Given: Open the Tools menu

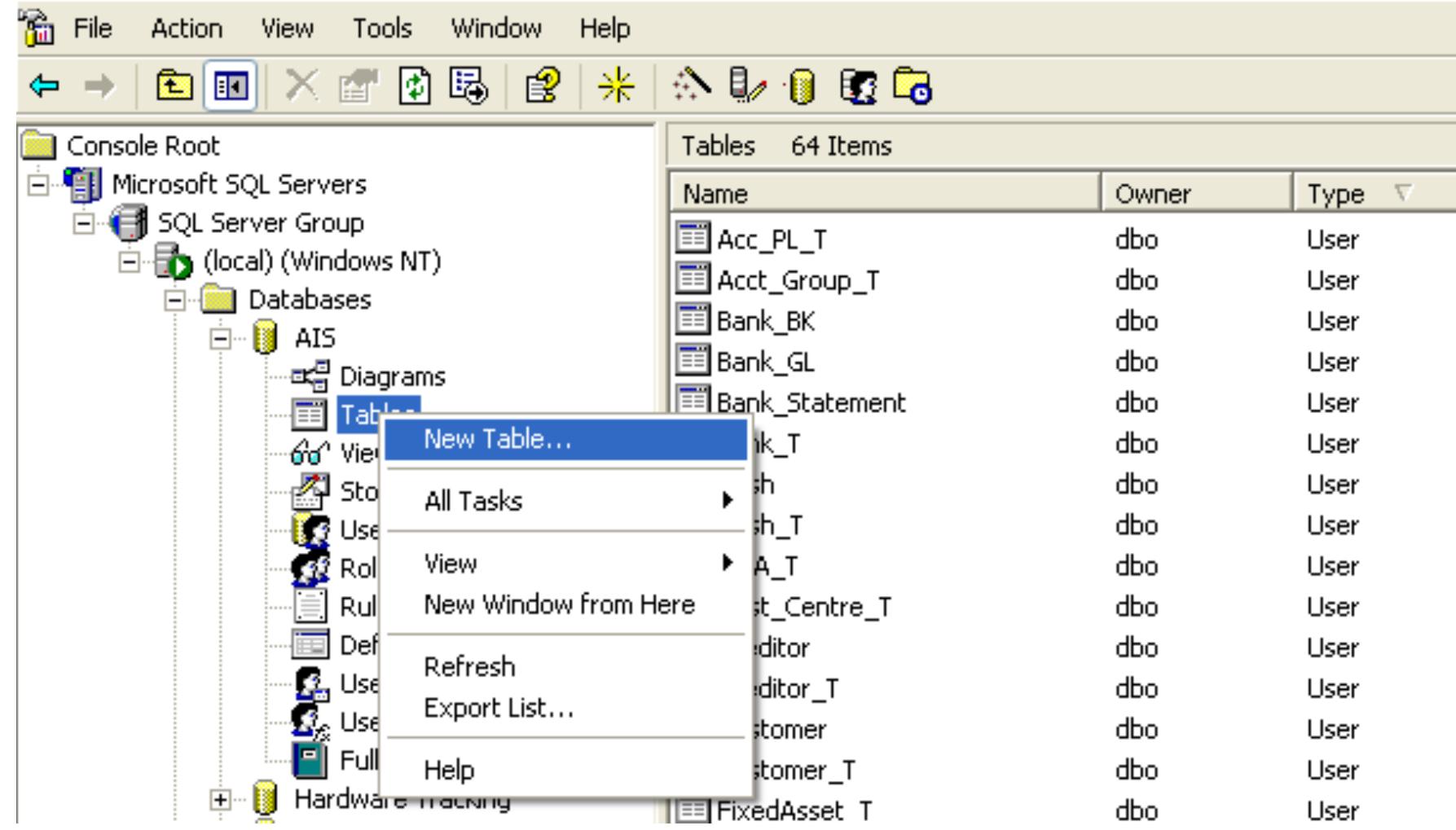Looking at the screenshot, I should [382, 29].
